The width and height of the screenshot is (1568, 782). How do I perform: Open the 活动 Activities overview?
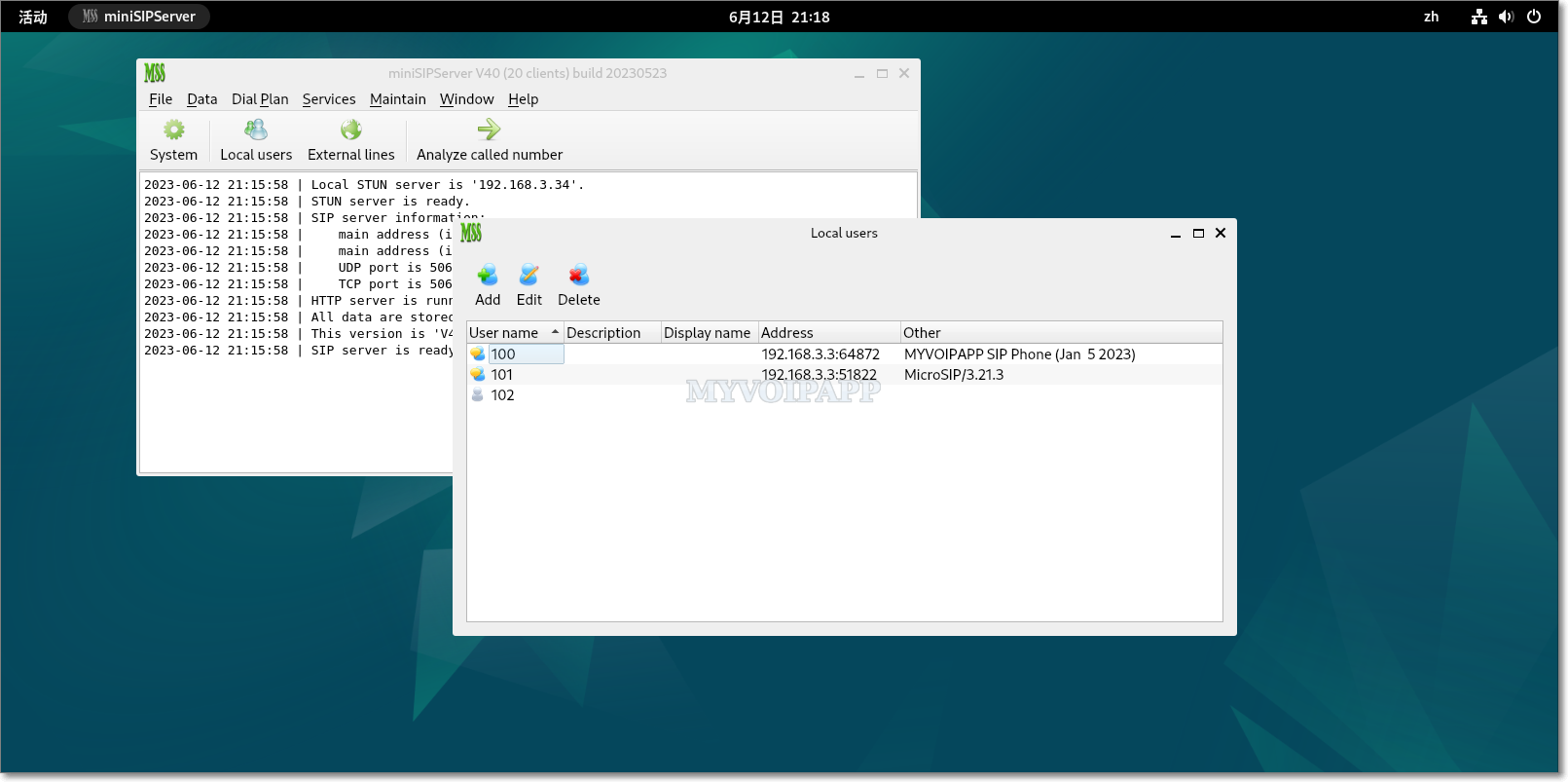pyautogui.click(x=33, y=17)
